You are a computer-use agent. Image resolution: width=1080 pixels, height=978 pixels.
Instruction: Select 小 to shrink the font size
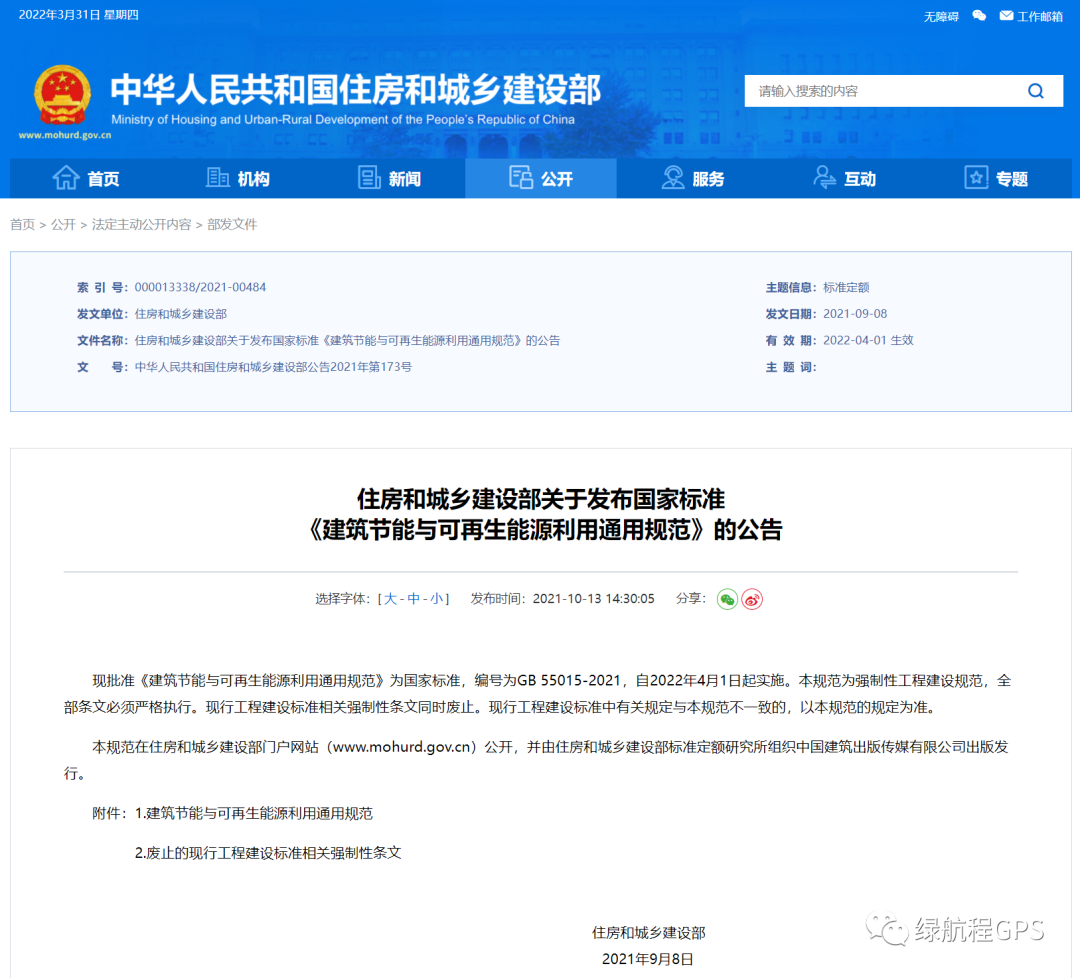(x=438, y=598)
